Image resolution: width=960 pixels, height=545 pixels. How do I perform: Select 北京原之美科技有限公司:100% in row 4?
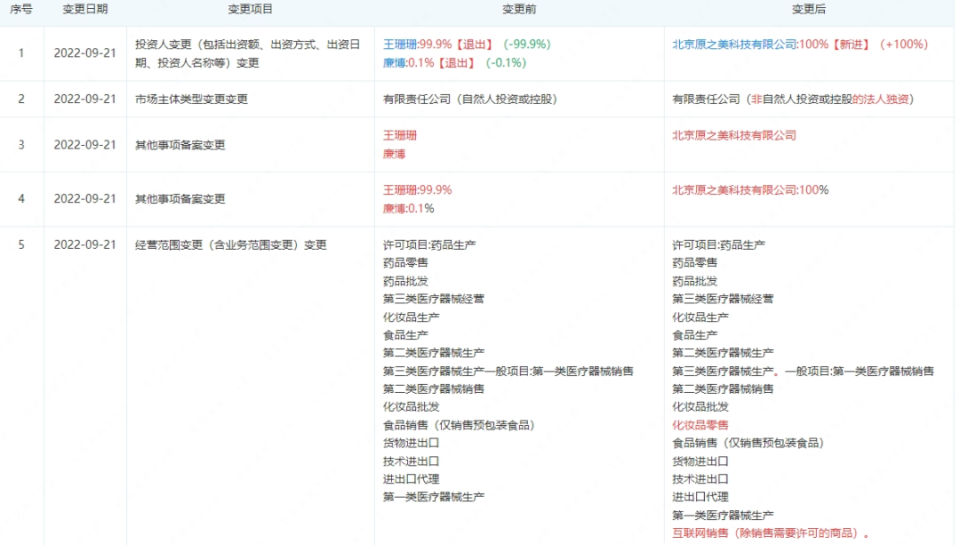point(750,190)
